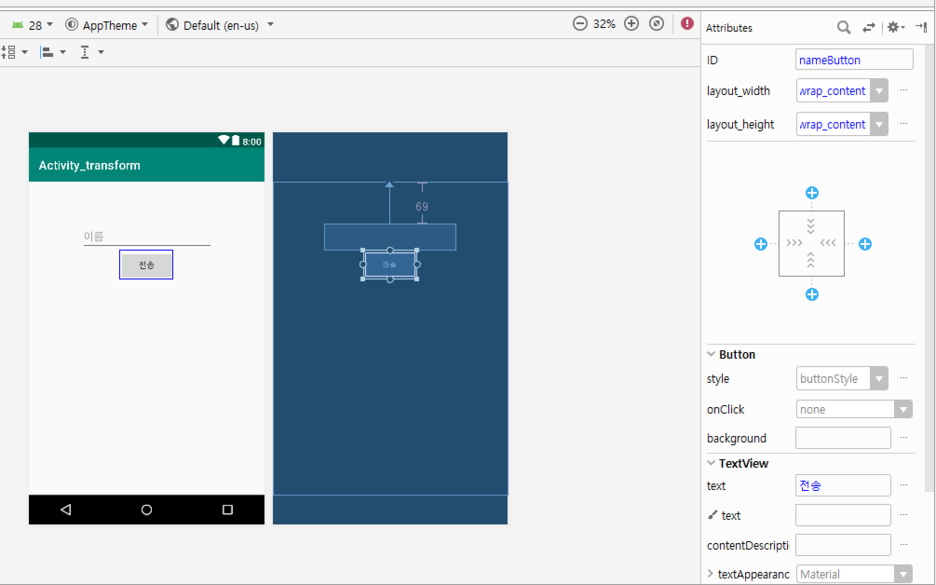Click the ID field containing nameButton
Image resolution: width=936 pixels, height=585 pixels.
pos(854,60)
